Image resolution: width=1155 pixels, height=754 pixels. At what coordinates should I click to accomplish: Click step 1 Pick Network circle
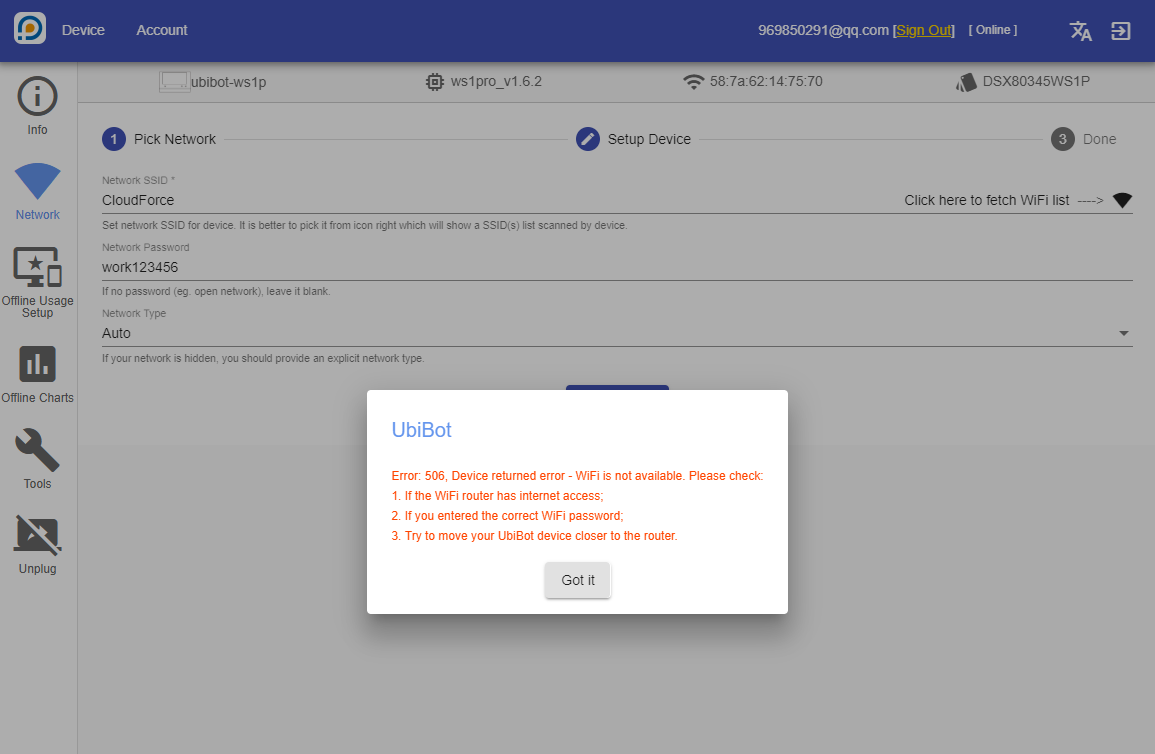pyautogui.click(x=113, y=139)
